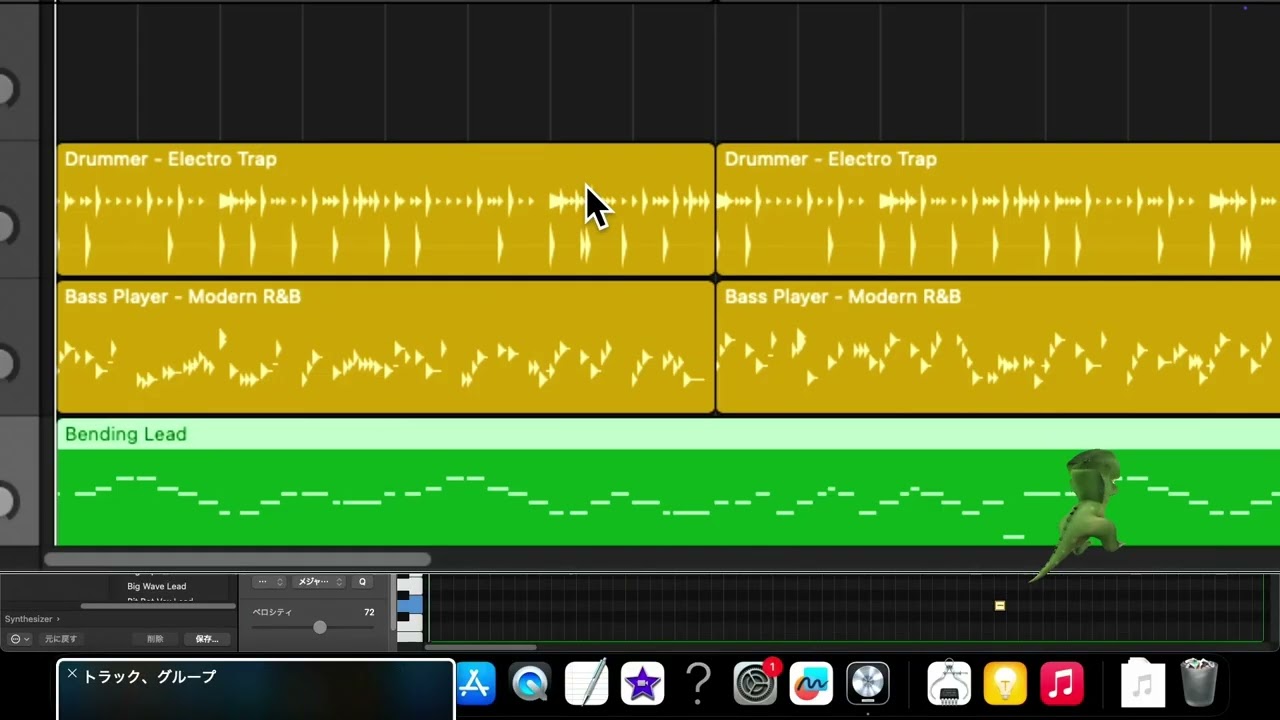This screenshot has height=720, width=1280.
Task: Open App Store from the dock
Action: pyautogui.click(x=476, y=684)
